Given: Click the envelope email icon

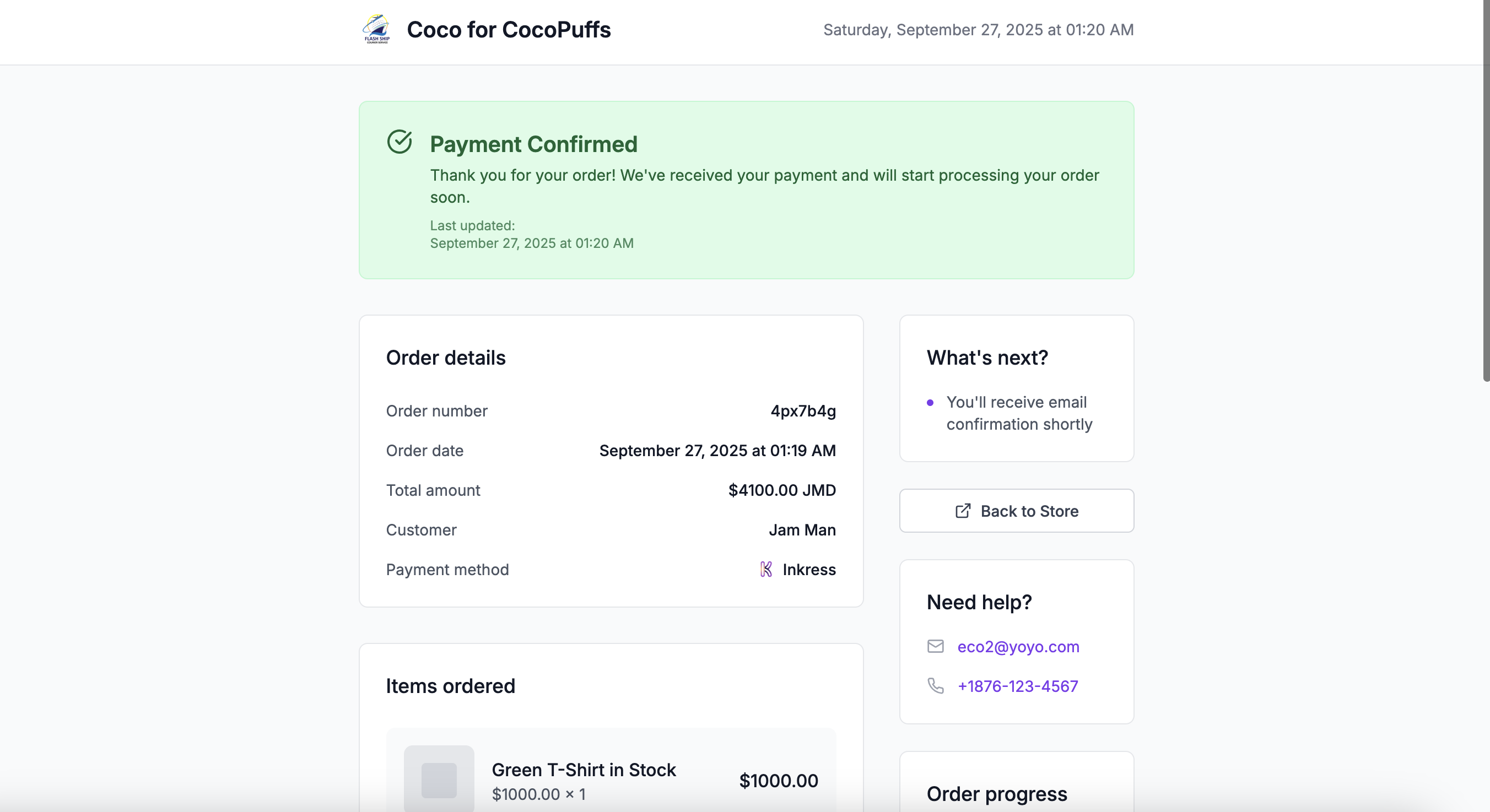Looking at the screenshot, I should [x=935, y=646].
